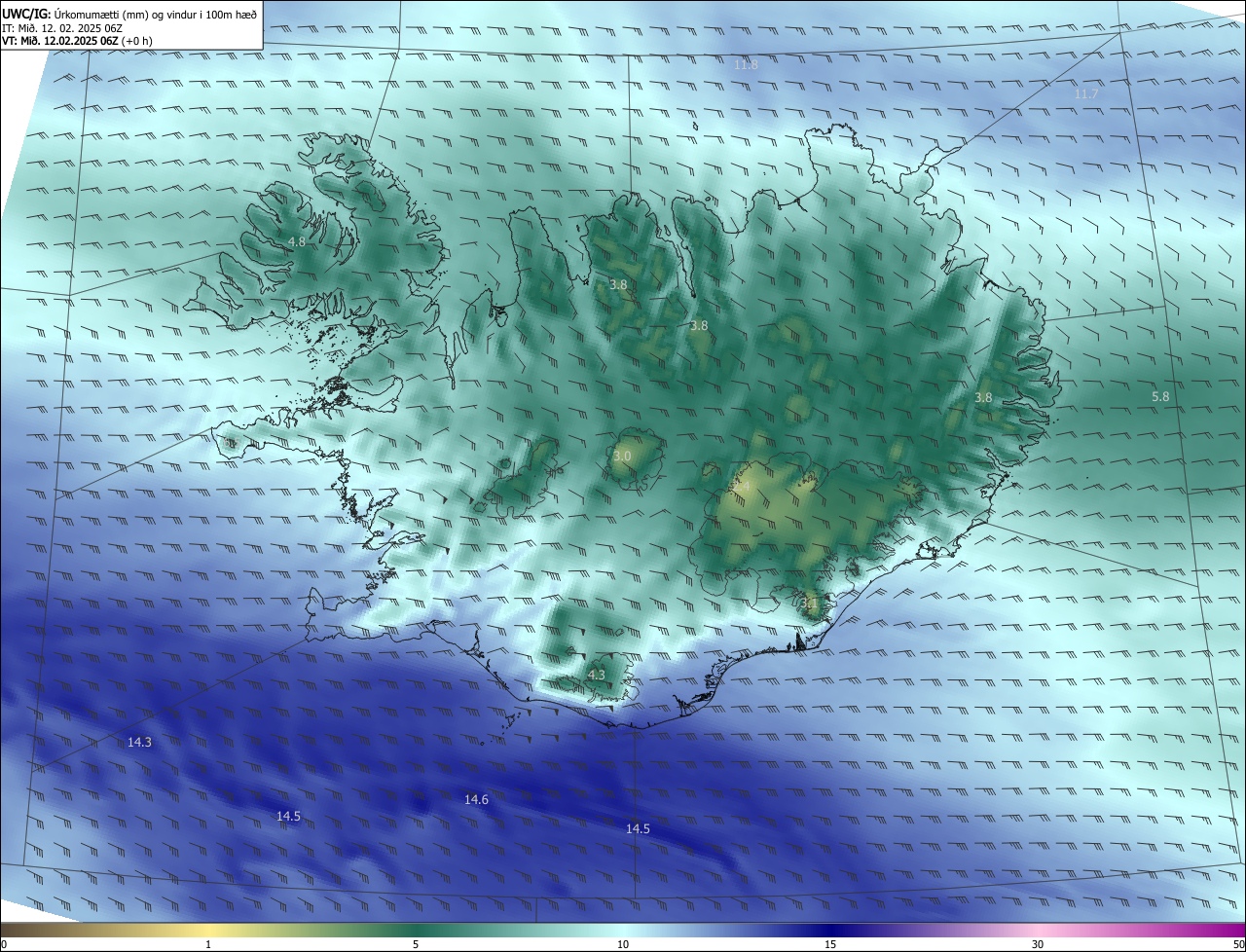Click the dark navy part of the color scale
This screenshot has height=952, width=1246.
[830, 930]
